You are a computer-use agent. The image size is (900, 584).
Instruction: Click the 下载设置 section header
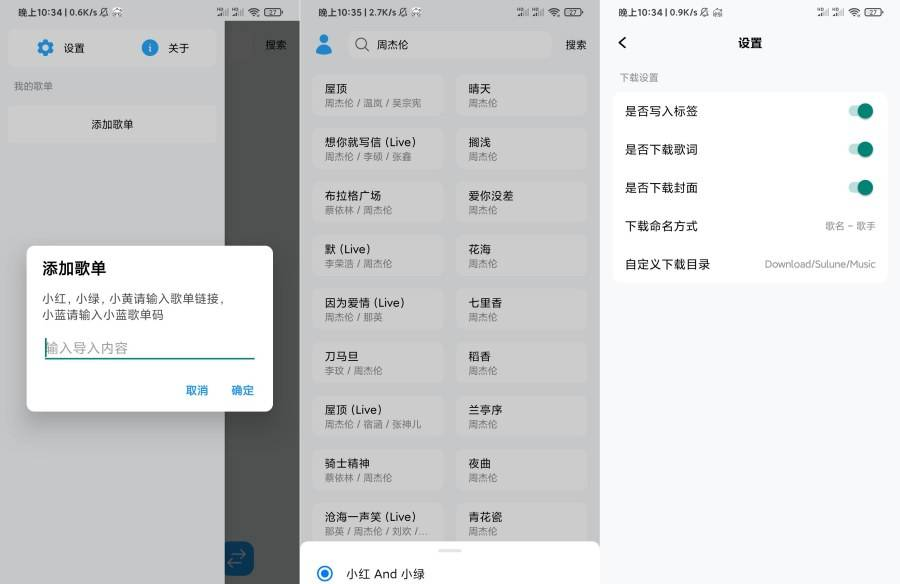click(639, 78)
